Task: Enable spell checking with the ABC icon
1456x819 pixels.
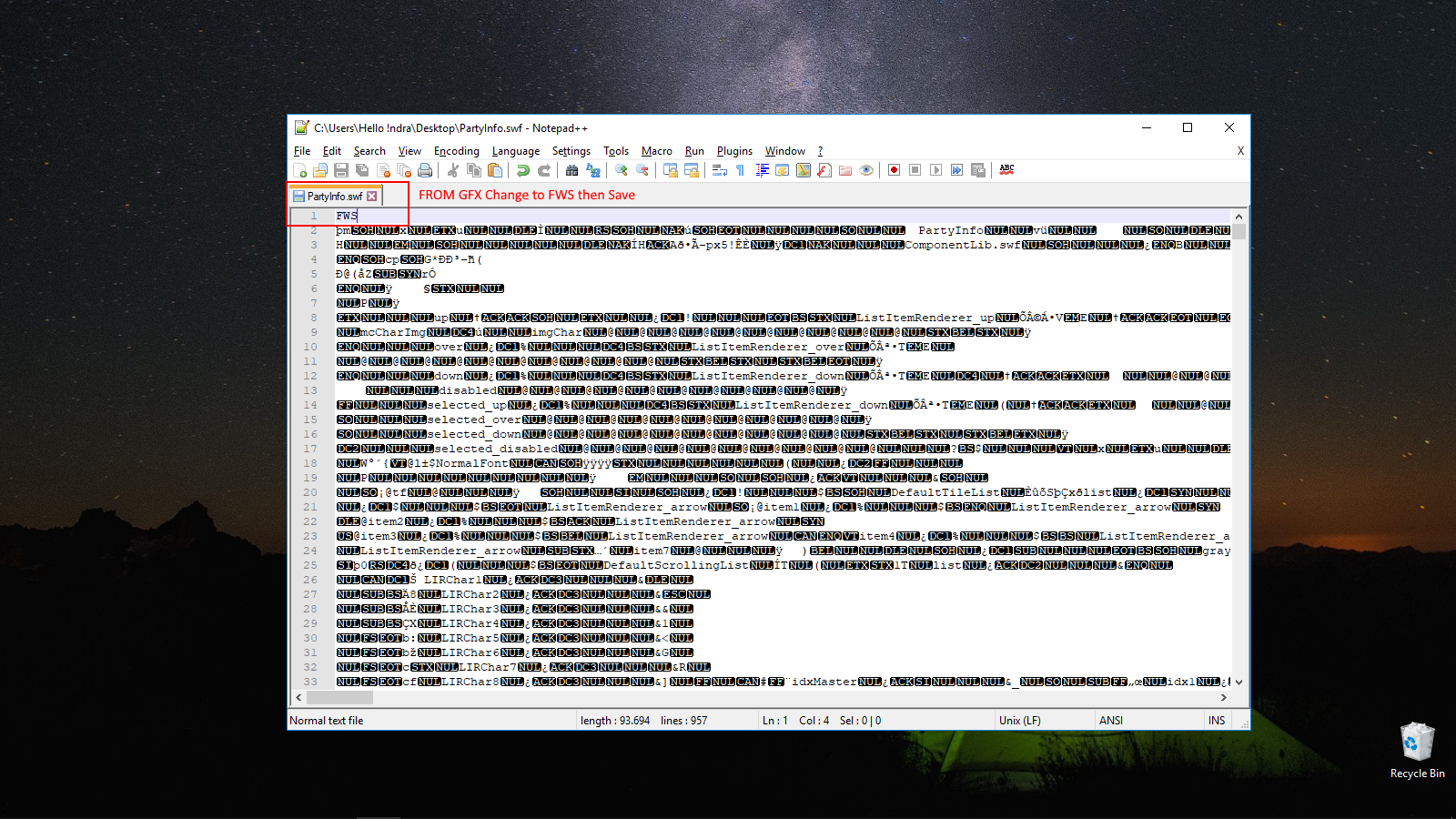Action: (1007, 170)
